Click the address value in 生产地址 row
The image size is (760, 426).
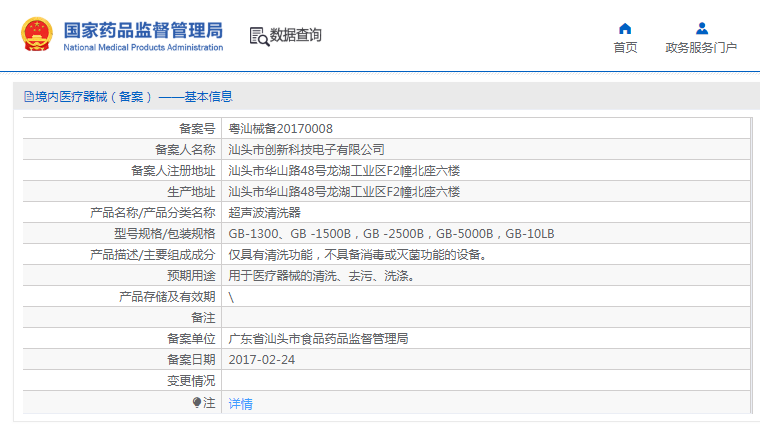coord(344,192)
